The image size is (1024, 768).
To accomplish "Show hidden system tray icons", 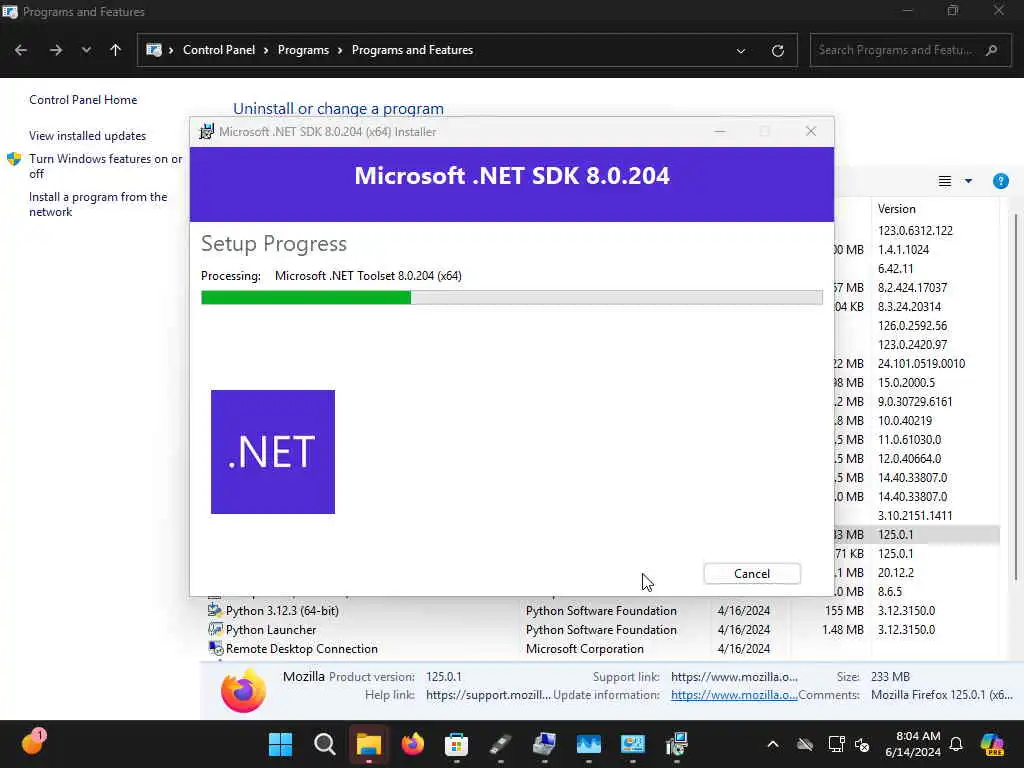I will click(x=773, y=744).
